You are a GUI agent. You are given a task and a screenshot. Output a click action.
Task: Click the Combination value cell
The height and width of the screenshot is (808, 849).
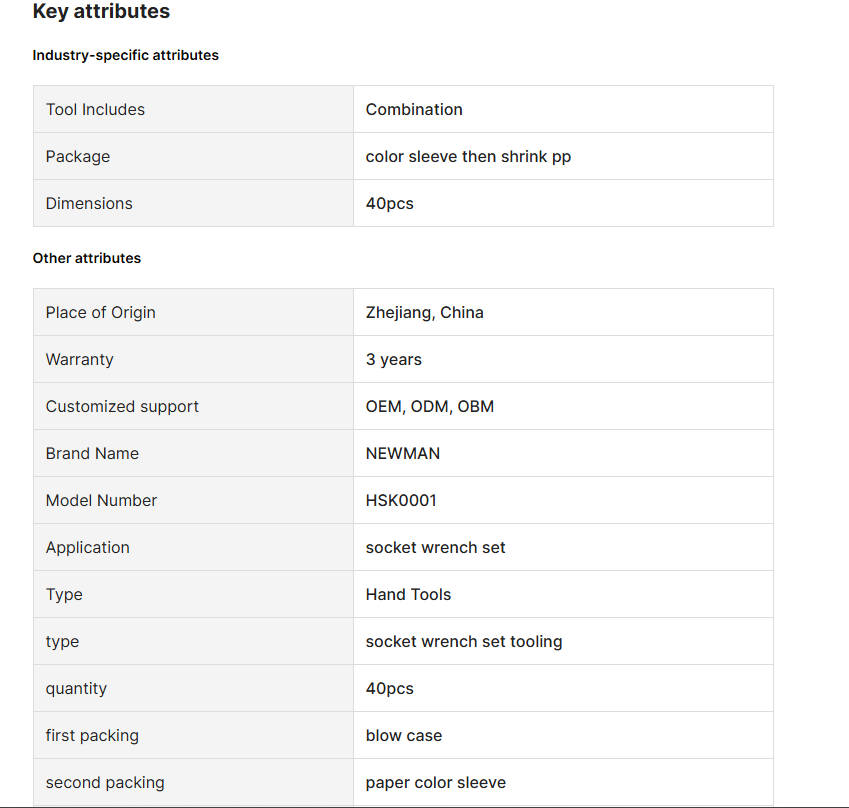(414, 110)
